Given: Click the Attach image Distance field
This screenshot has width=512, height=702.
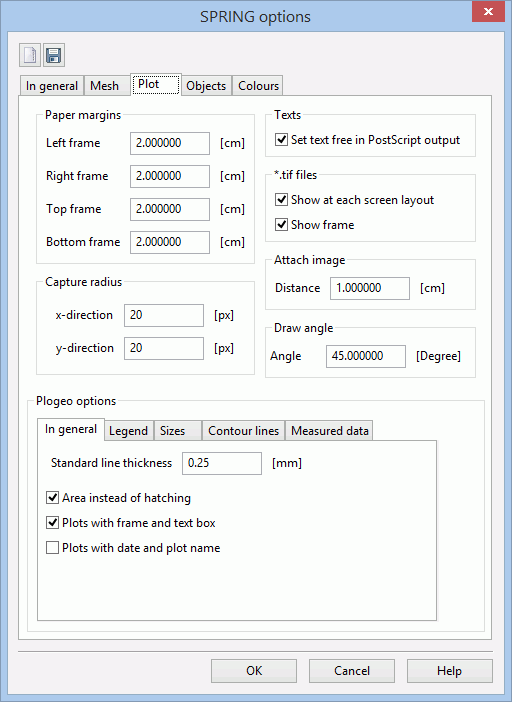Looking at the screenshot, I should [370, 288].
